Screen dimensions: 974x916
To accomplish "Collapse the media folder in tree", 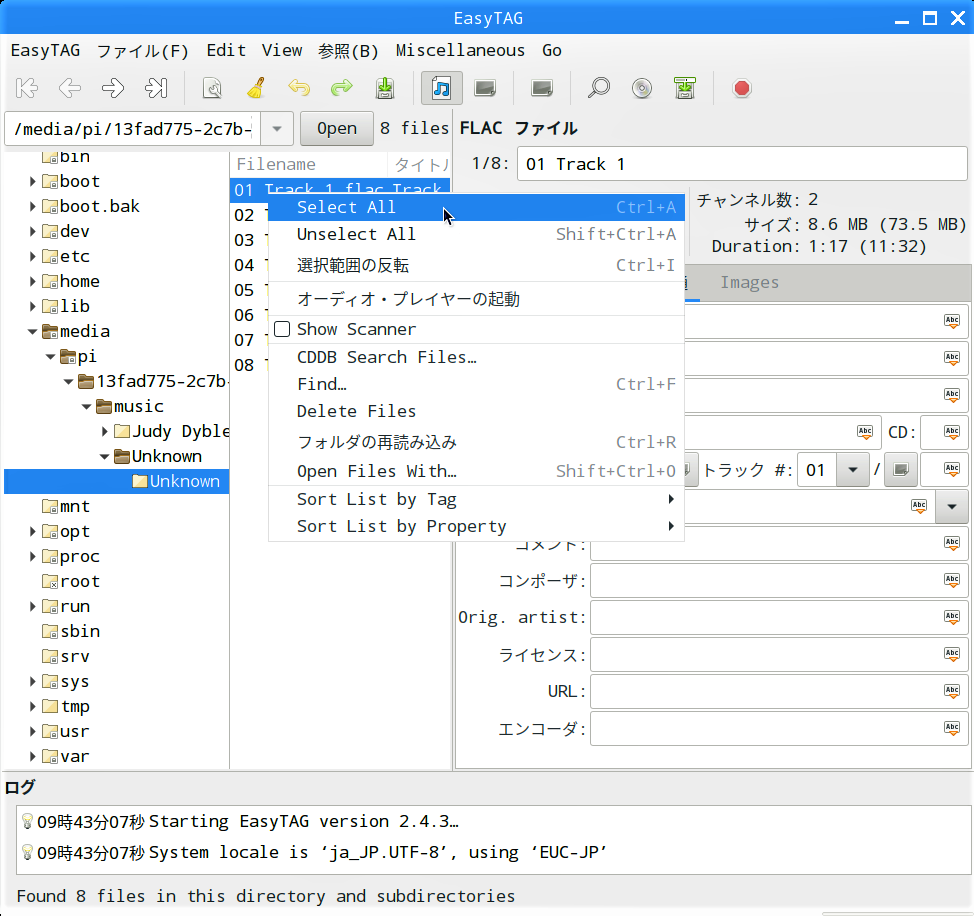I will 32,332.
